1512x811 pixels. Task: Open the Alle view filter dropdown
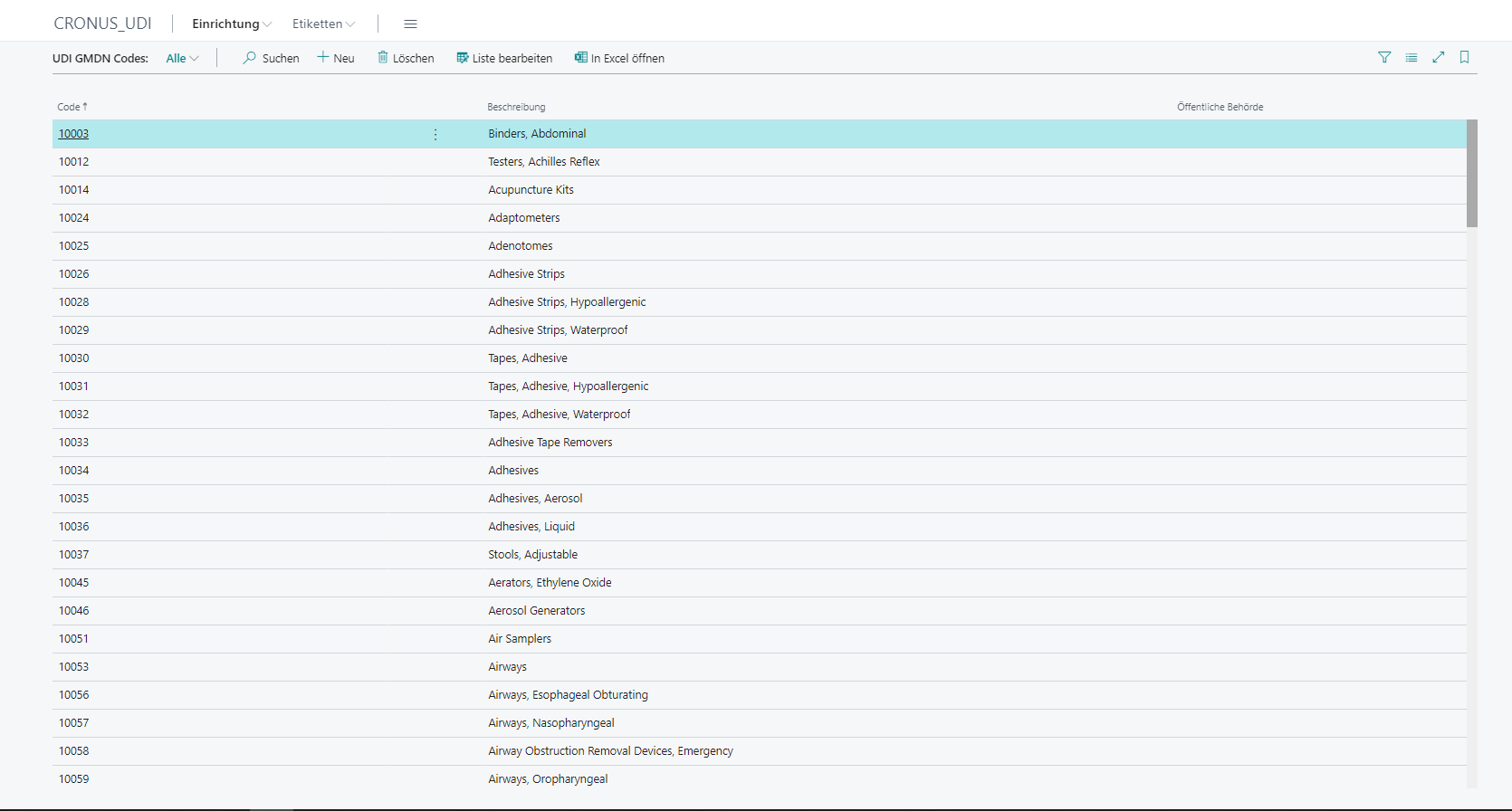pos(182,59)
